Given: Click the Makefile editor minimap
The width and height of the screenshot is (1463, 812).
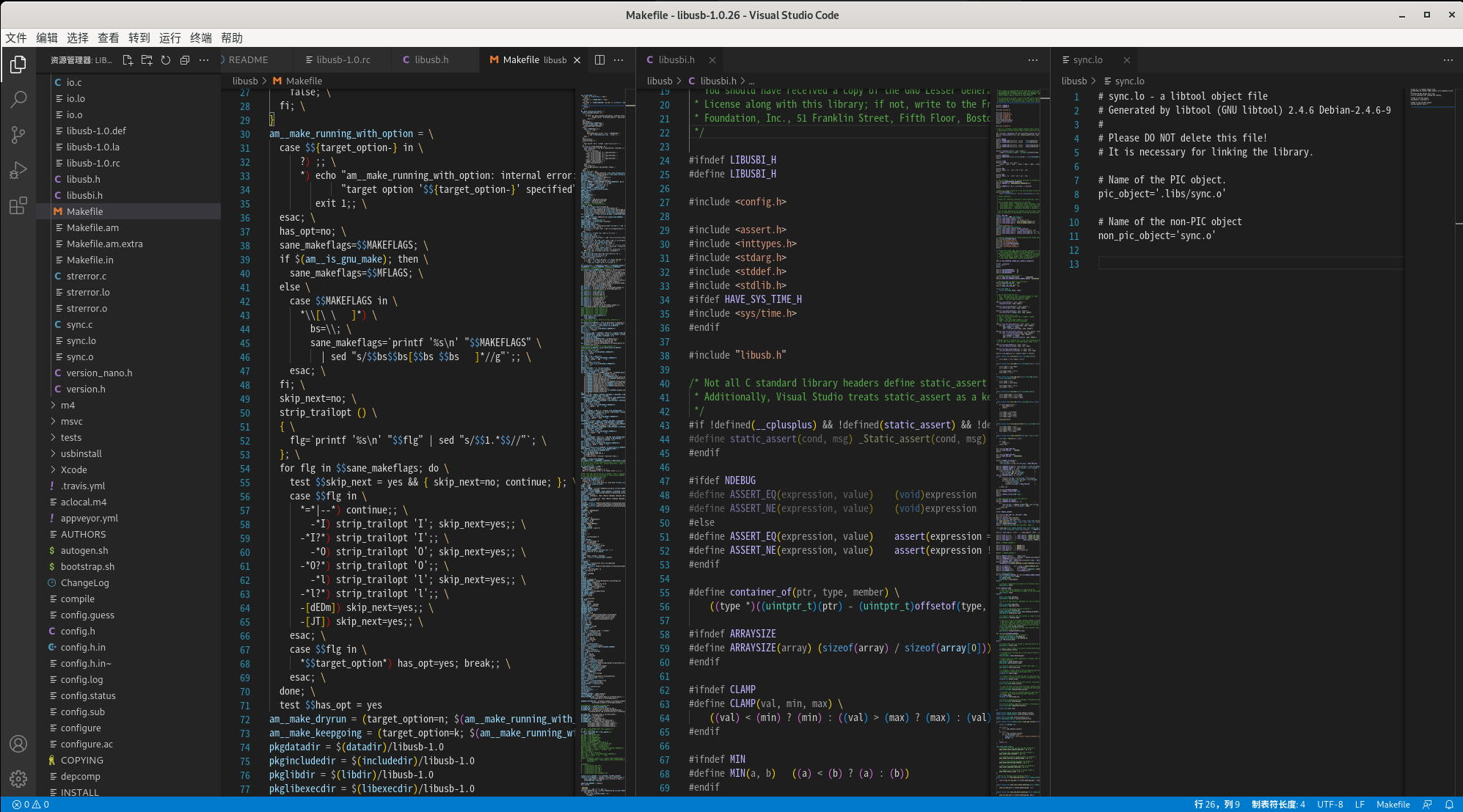Looking at the screenshot, I should (x=603, y=443).
